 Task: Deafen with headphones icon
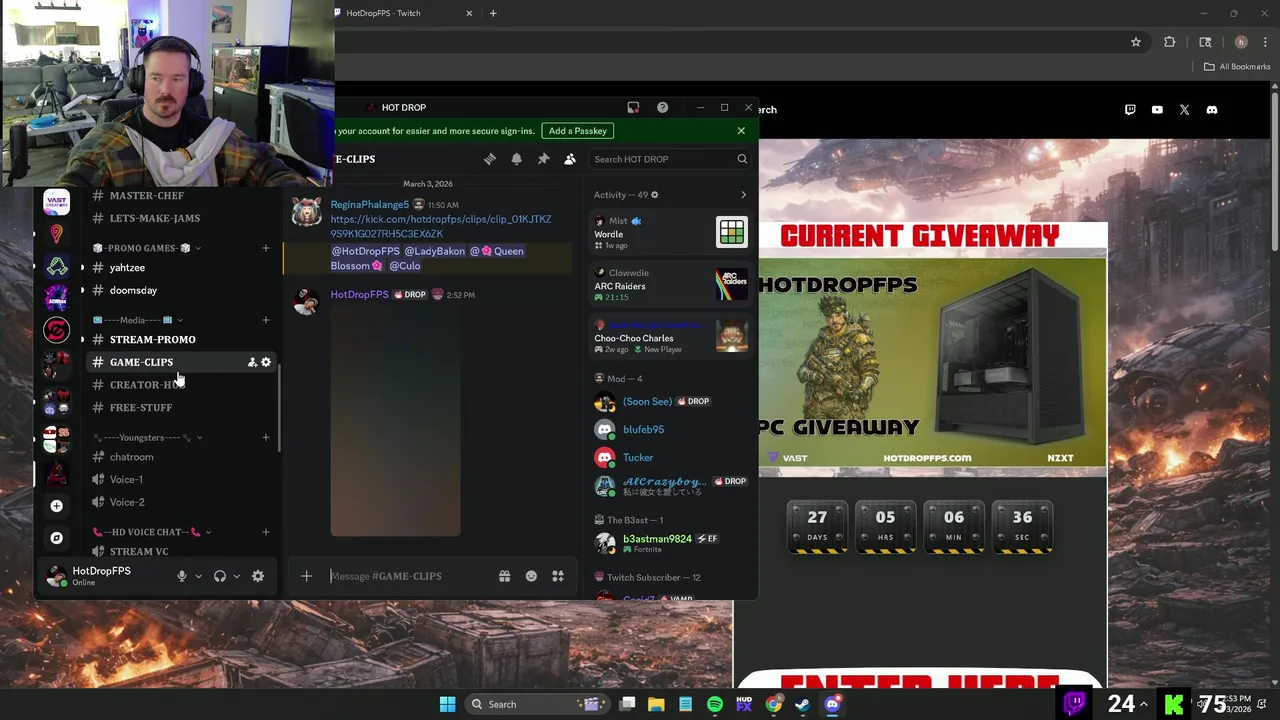(219, 576)
